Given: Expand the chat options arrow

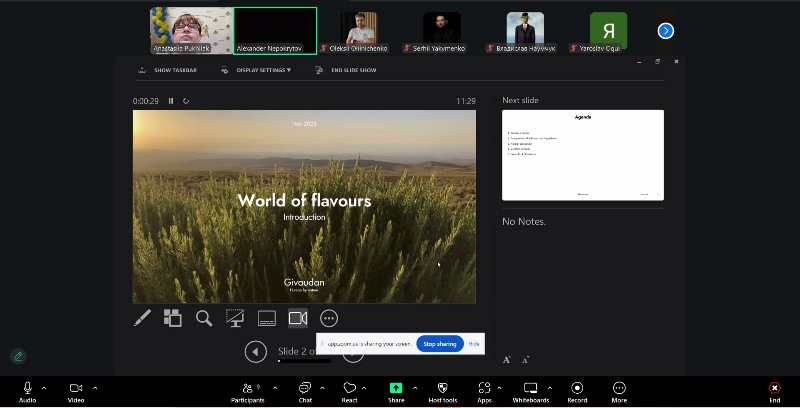Looking at the screenshot, I should (322, 389).
